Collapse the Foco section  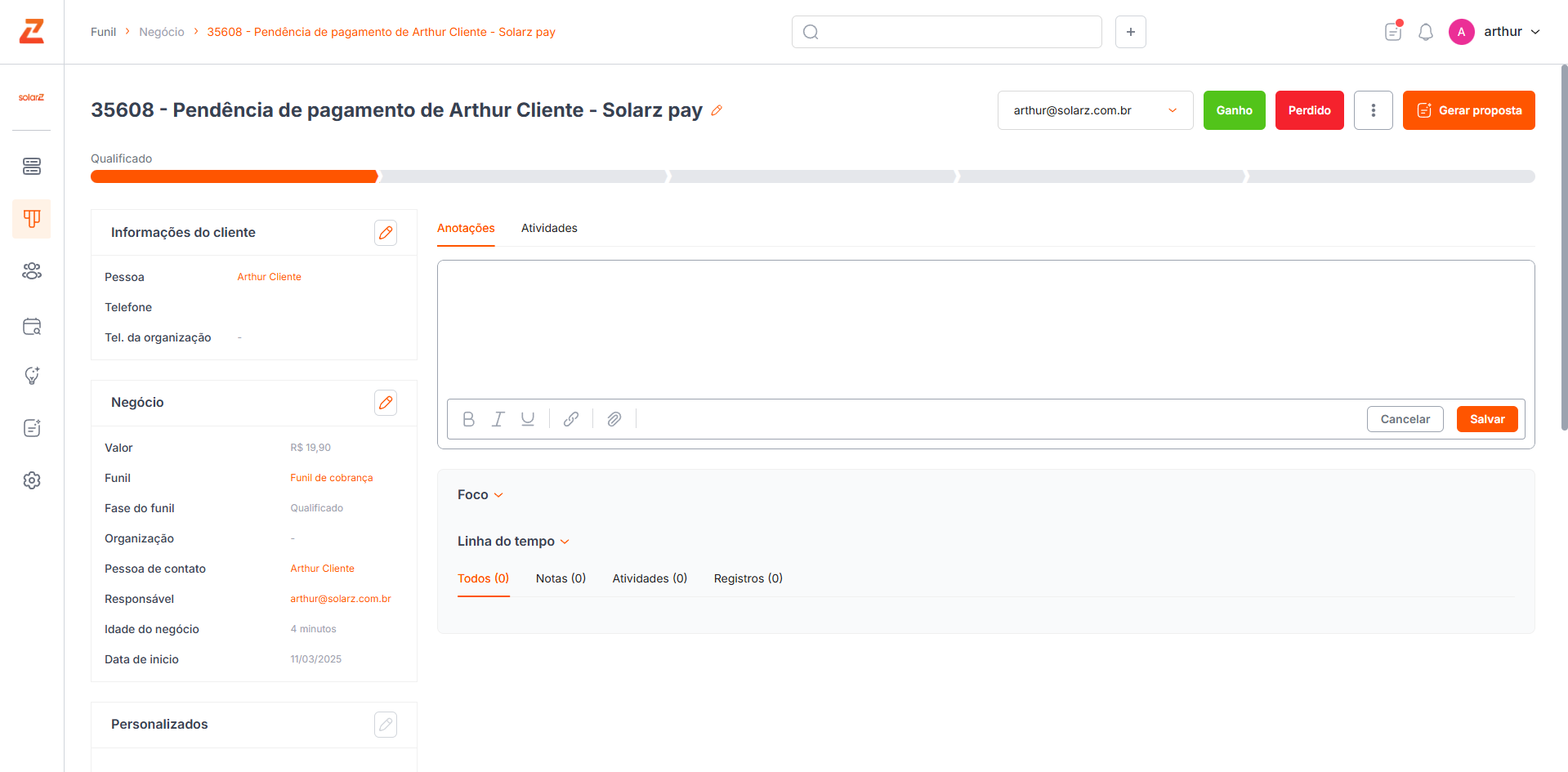tap(480, 495)
